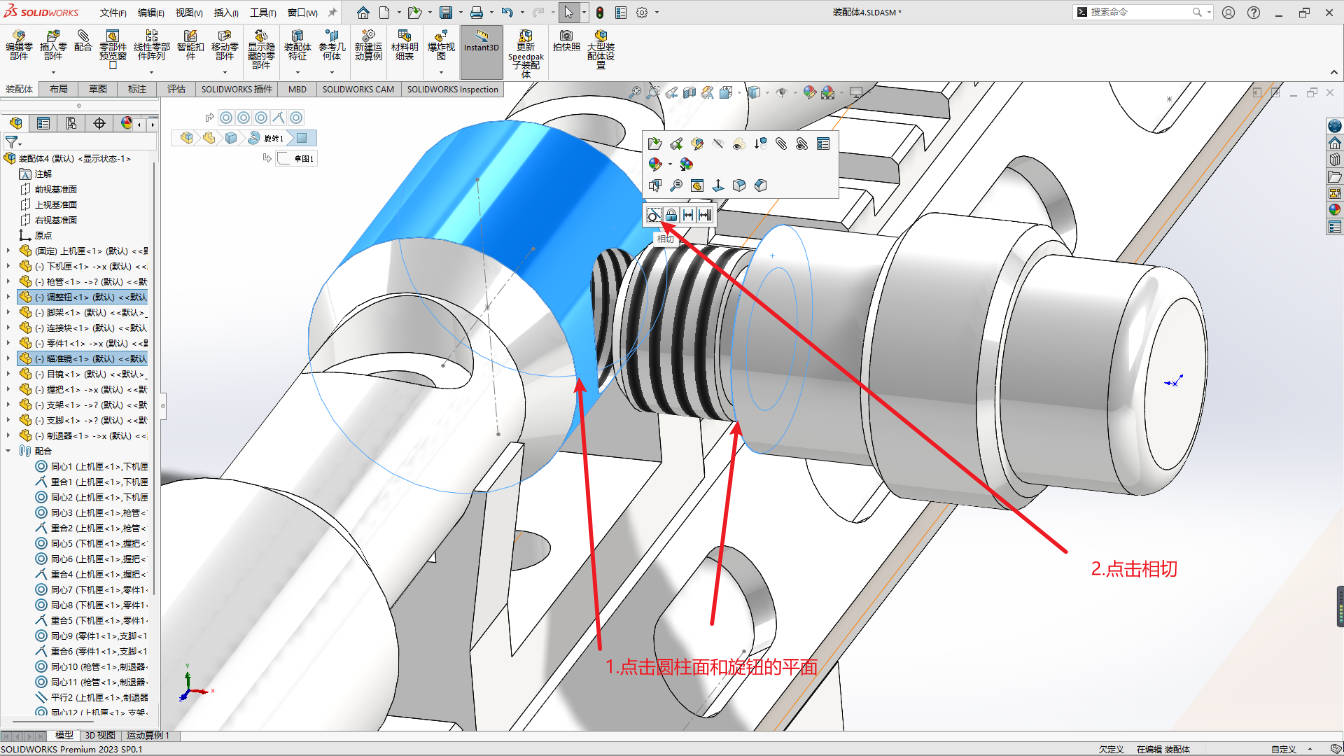Expand the 调整钮<1> component tree node
Screen dimensions: 1344x756
pyautogui.click(x=9, y=297)
